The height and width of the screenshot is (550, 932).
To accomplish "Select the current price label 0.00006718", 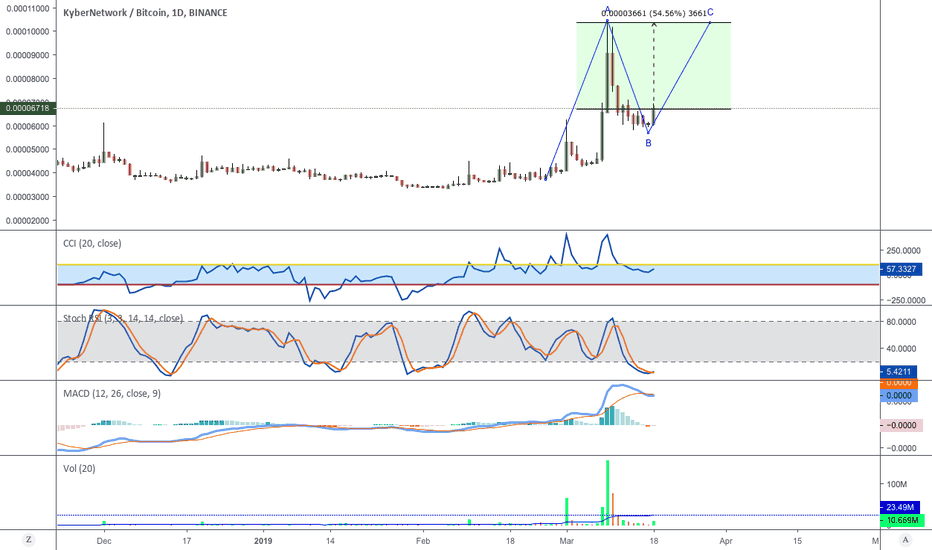I will click(29, 108).
